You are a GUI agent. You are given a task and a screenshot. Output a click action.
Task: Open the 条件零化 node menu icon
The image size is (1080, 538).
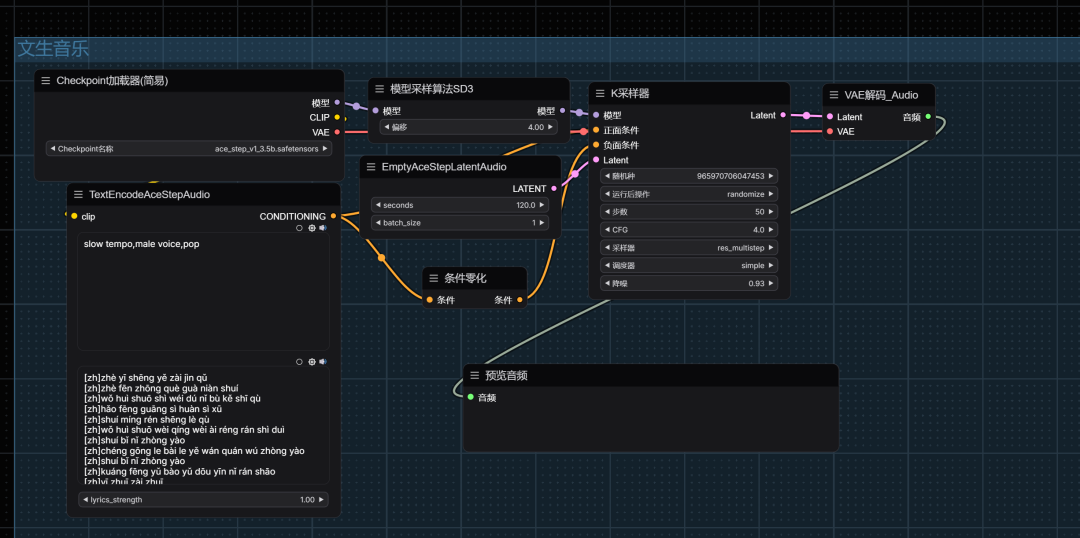click(433, 278)
